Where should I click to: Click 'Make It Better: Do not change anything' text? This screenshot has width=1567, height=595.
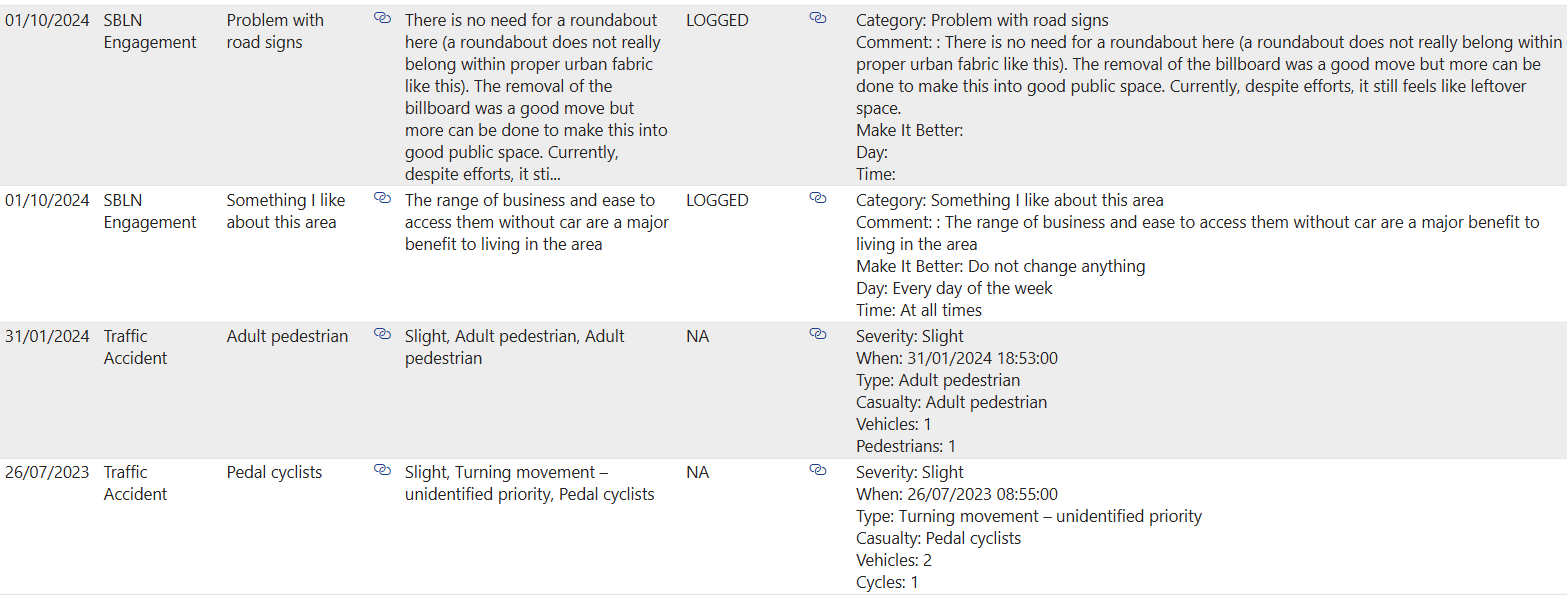pos(1000,267)
